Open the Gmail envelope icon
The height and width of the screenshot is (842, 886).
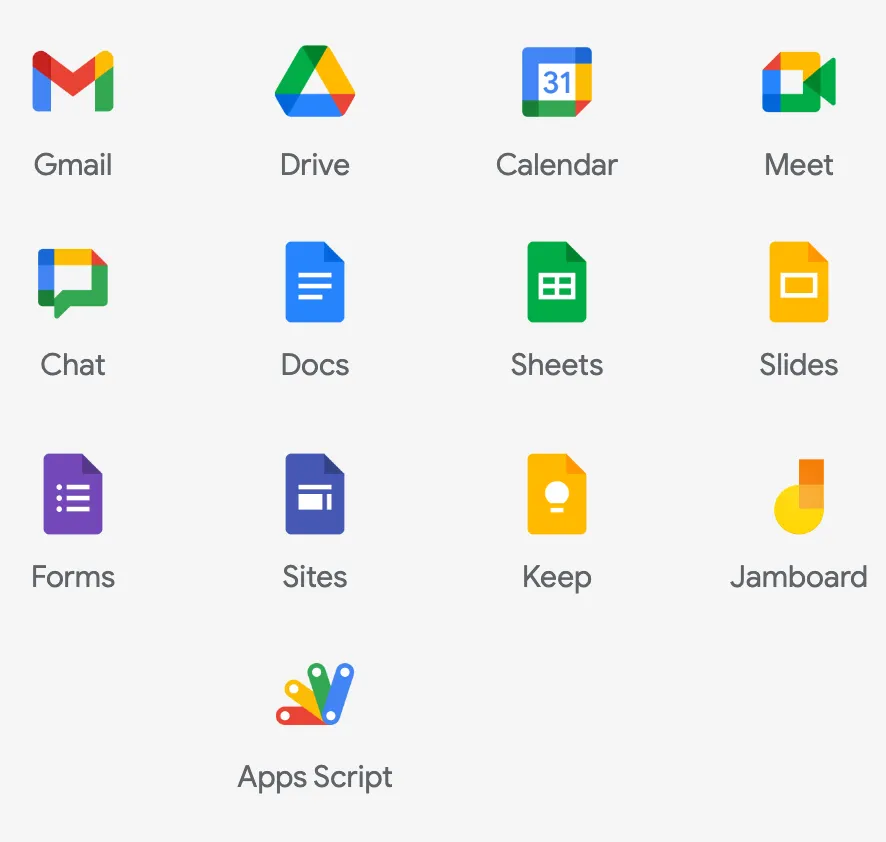click(73, 81)
